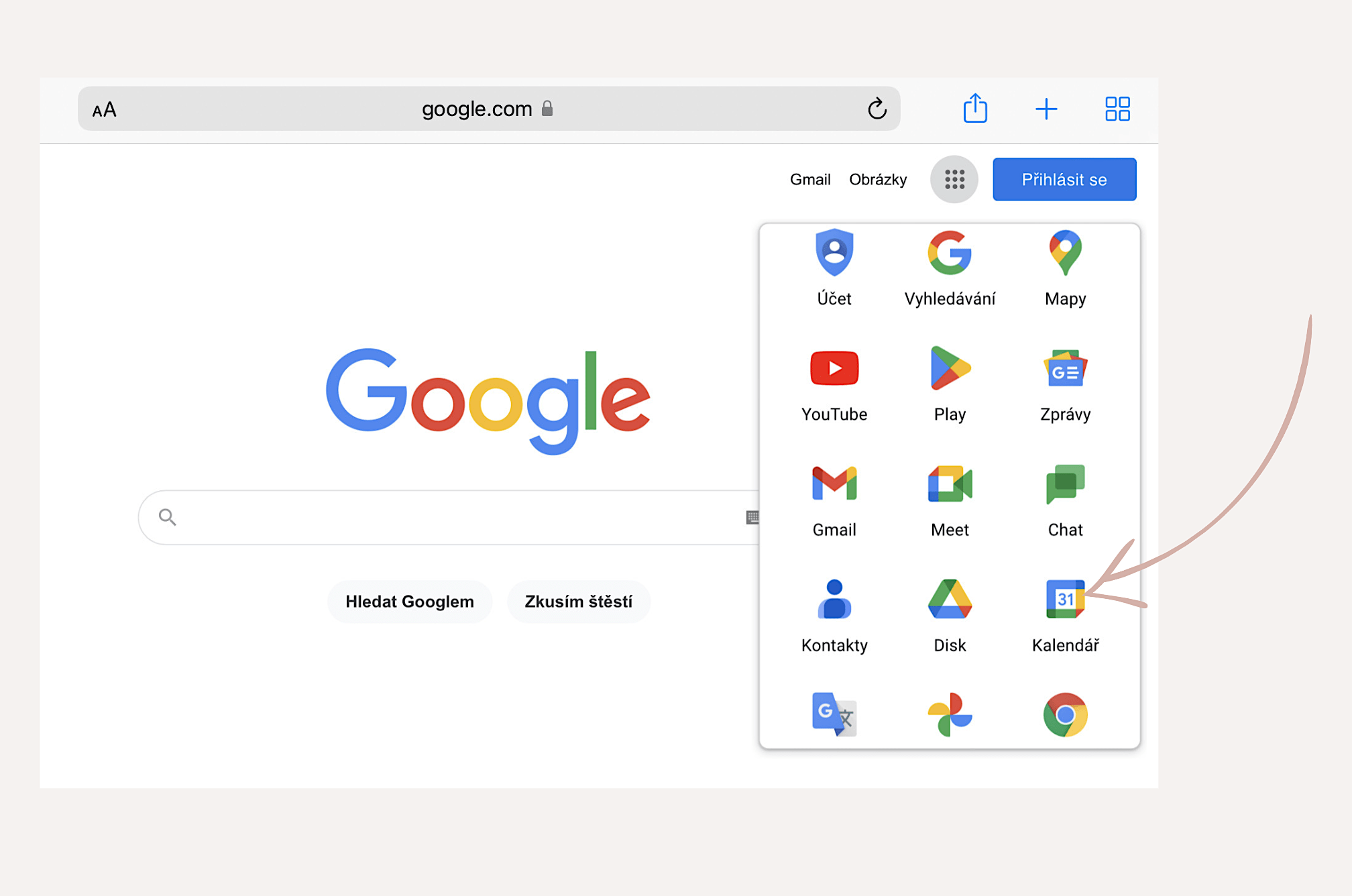Add a new Safari tab

coord(1046,109)
